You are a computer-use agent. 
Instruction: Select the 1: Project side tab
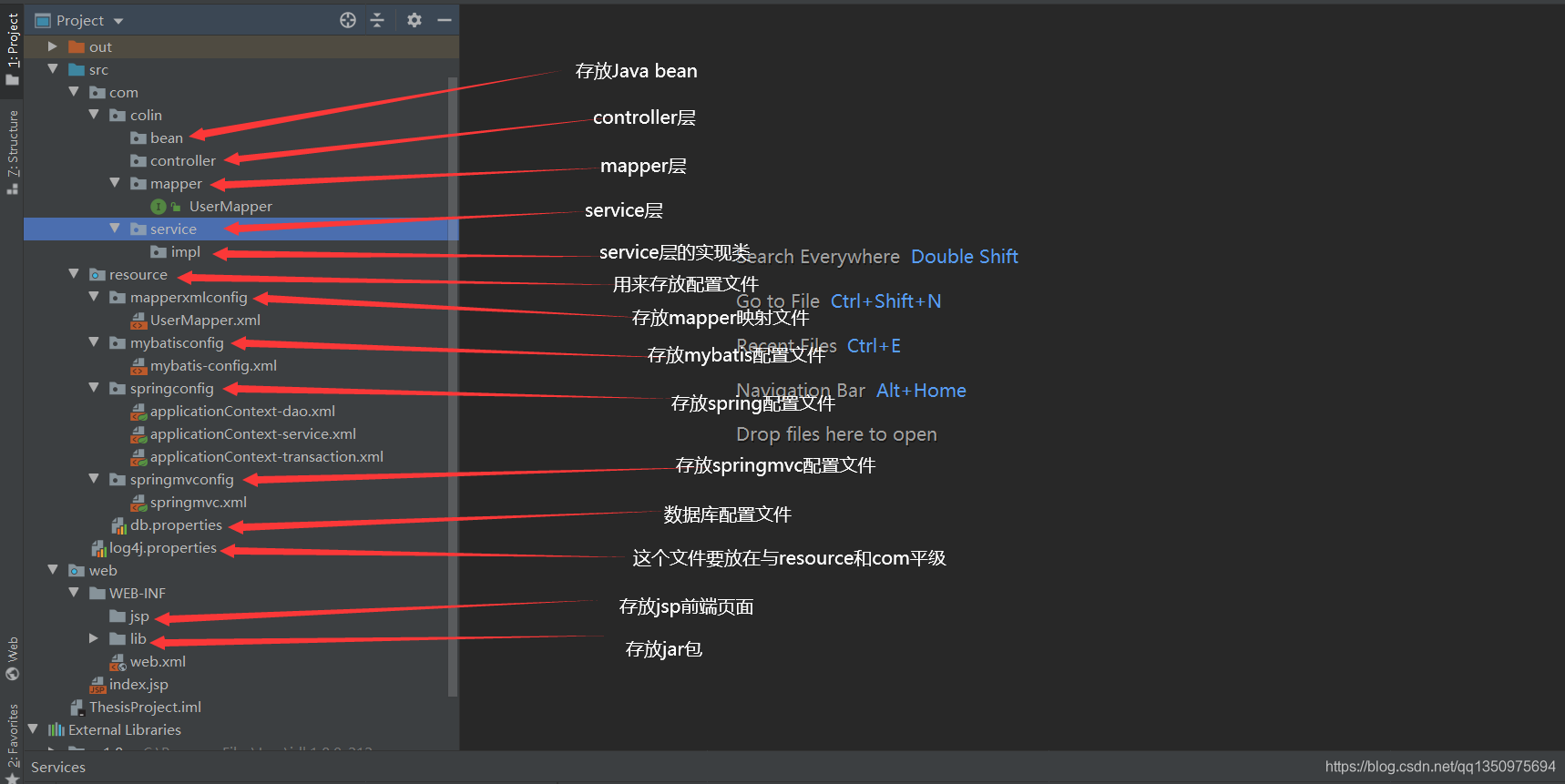point(13,51)
